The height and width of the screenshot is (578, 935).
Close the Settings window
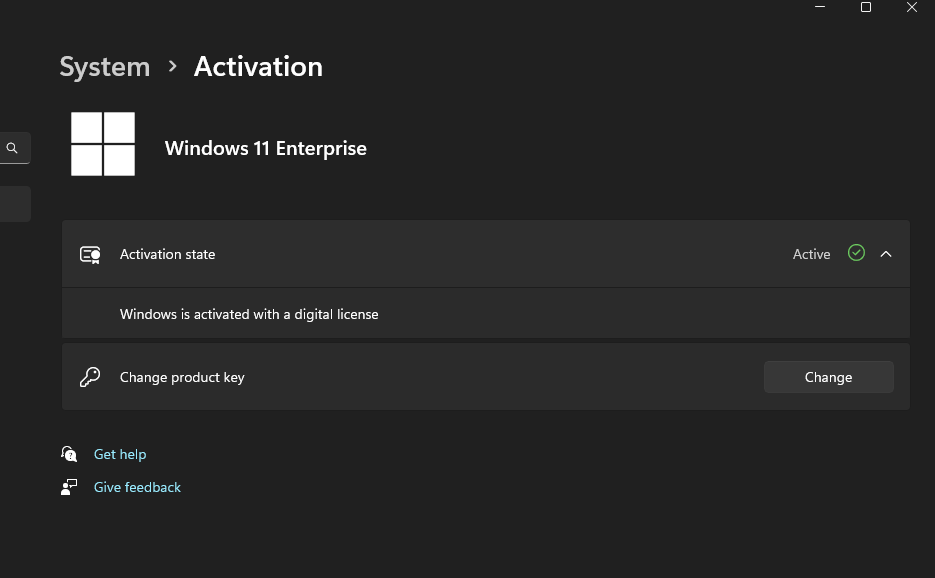912,7
